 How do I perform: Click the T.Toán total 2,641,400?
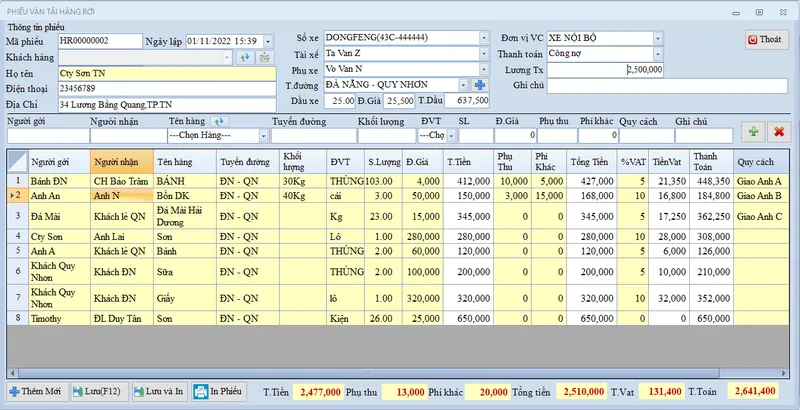coord(753,392)
